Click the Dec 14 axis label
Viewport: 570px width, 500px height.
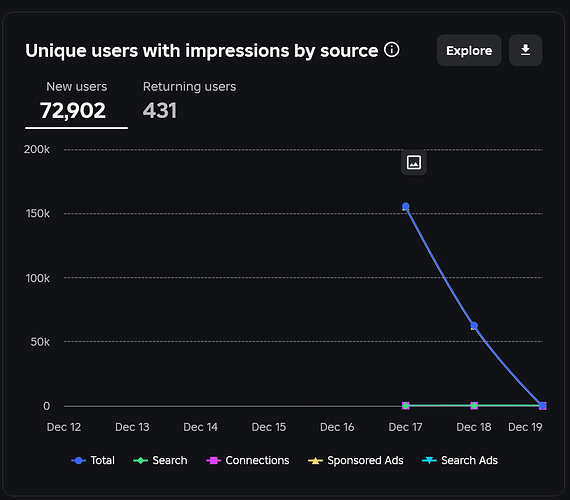(200, 427)
